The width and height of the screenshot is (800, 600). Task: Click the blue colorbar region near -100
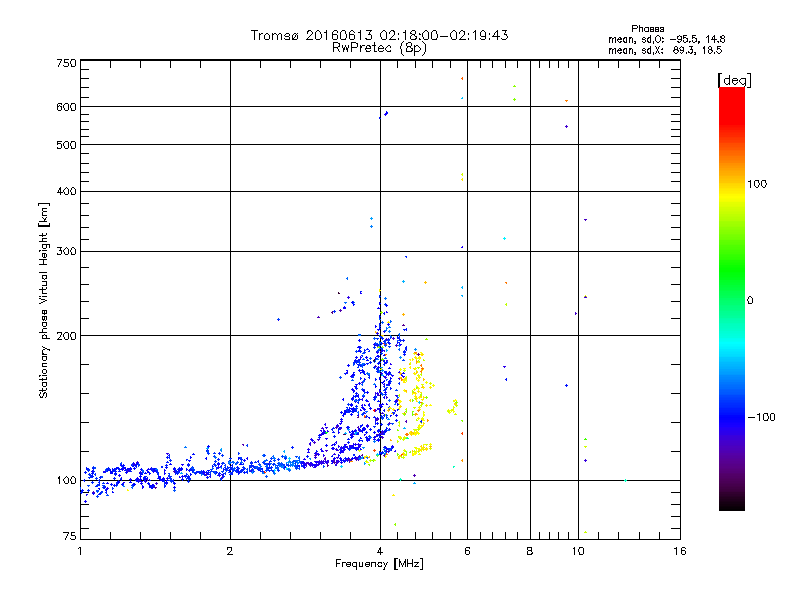[732, 417]
